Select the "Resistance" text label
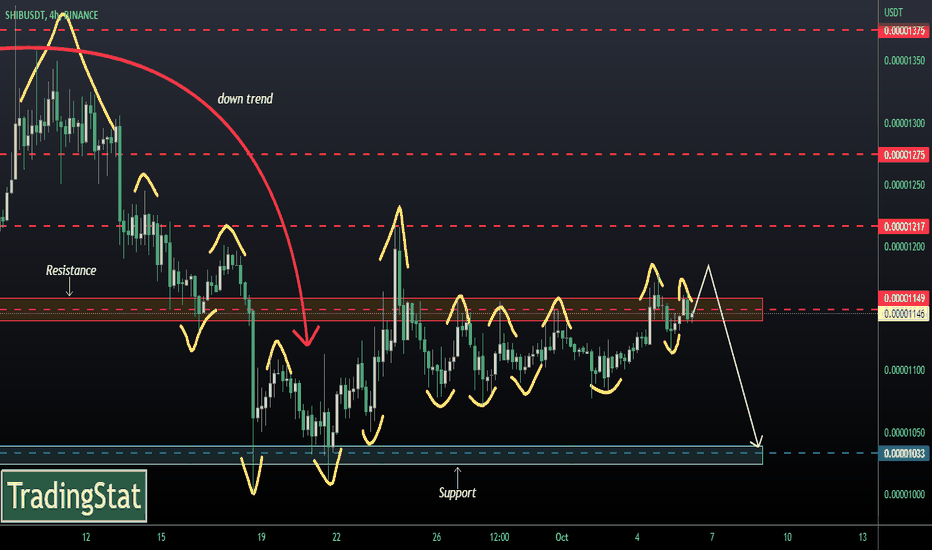This screenshot has height=550, width=932. 71,271
